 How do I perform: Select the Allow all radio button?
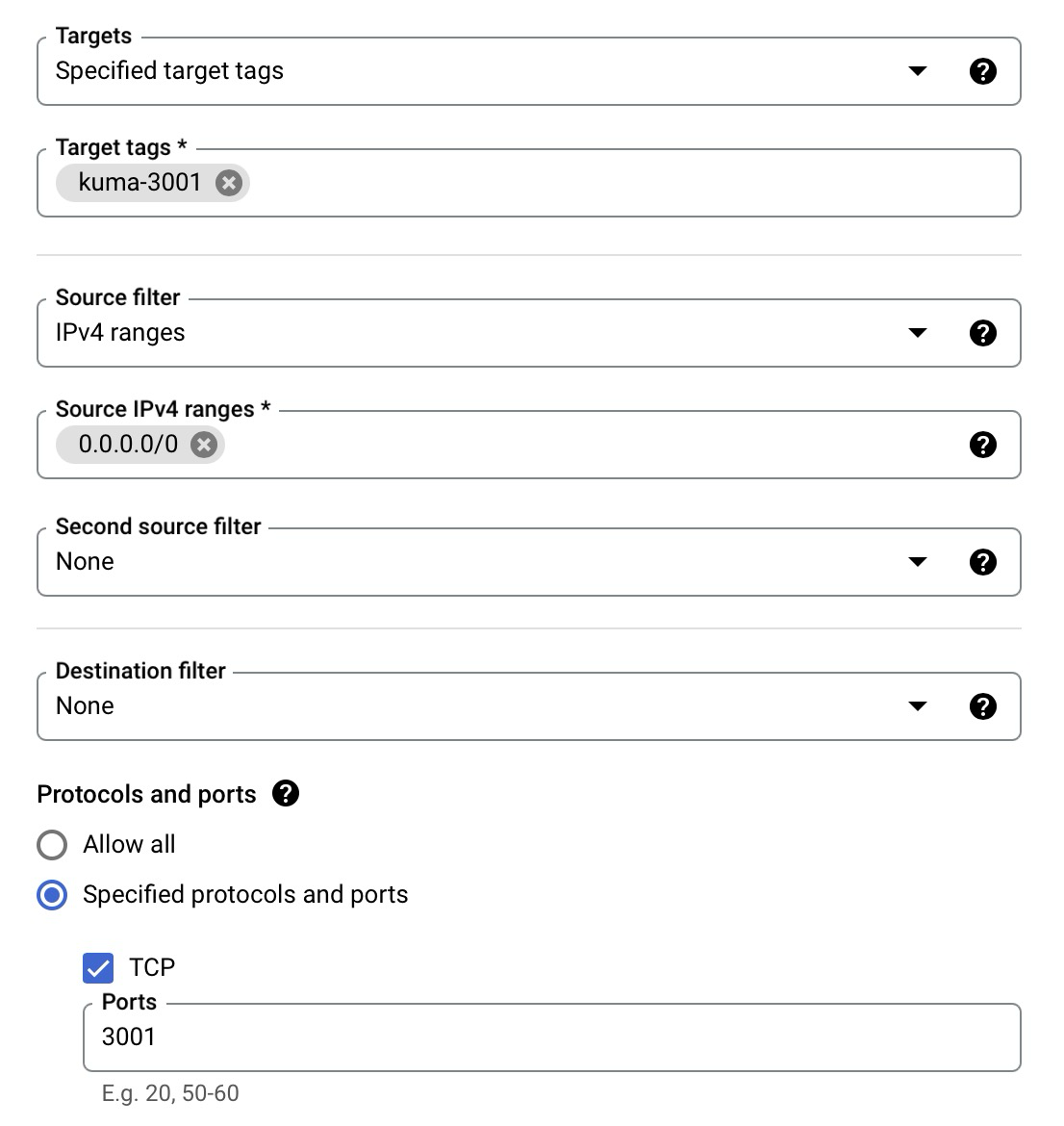53,844
